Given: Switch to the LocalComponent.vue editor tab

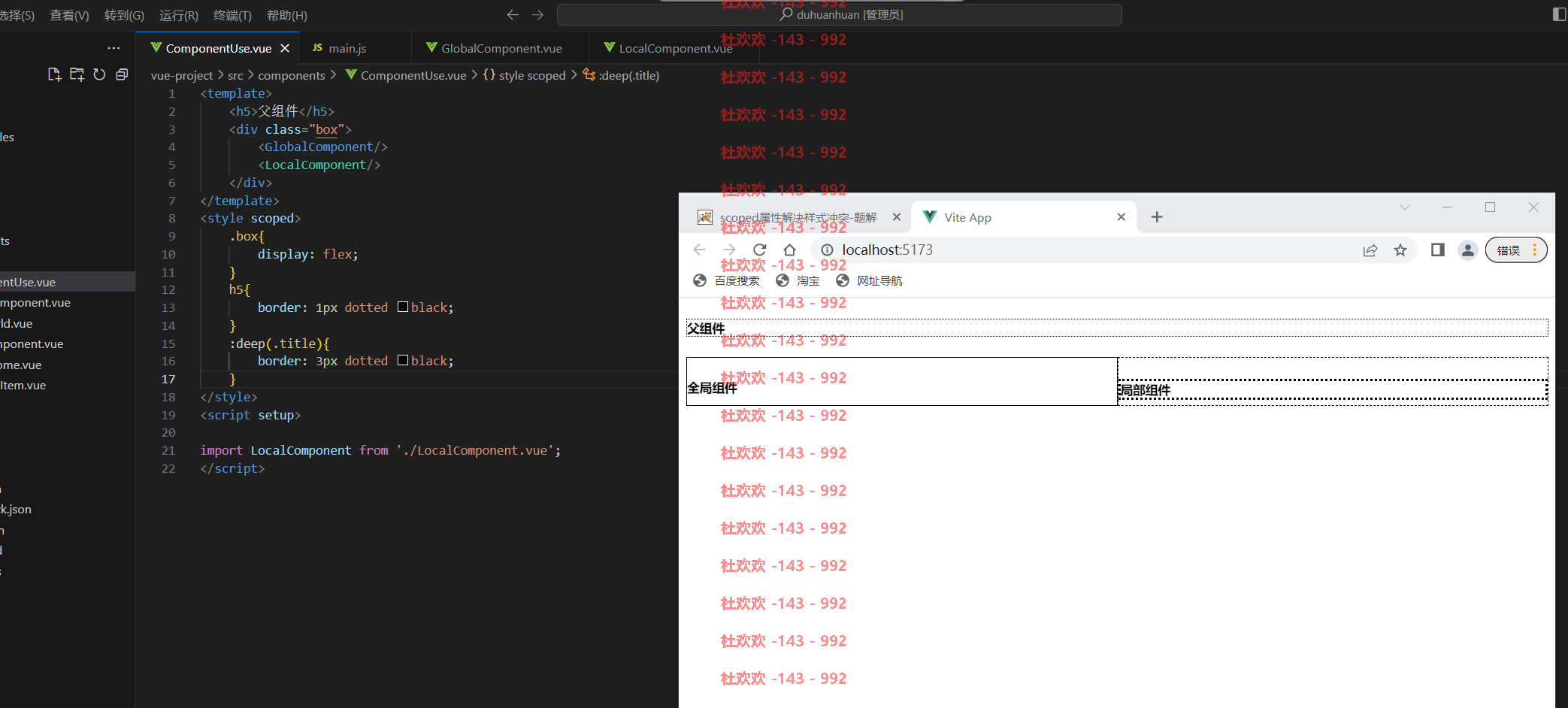Looking at the screenshot, I should tap(674, 48).
